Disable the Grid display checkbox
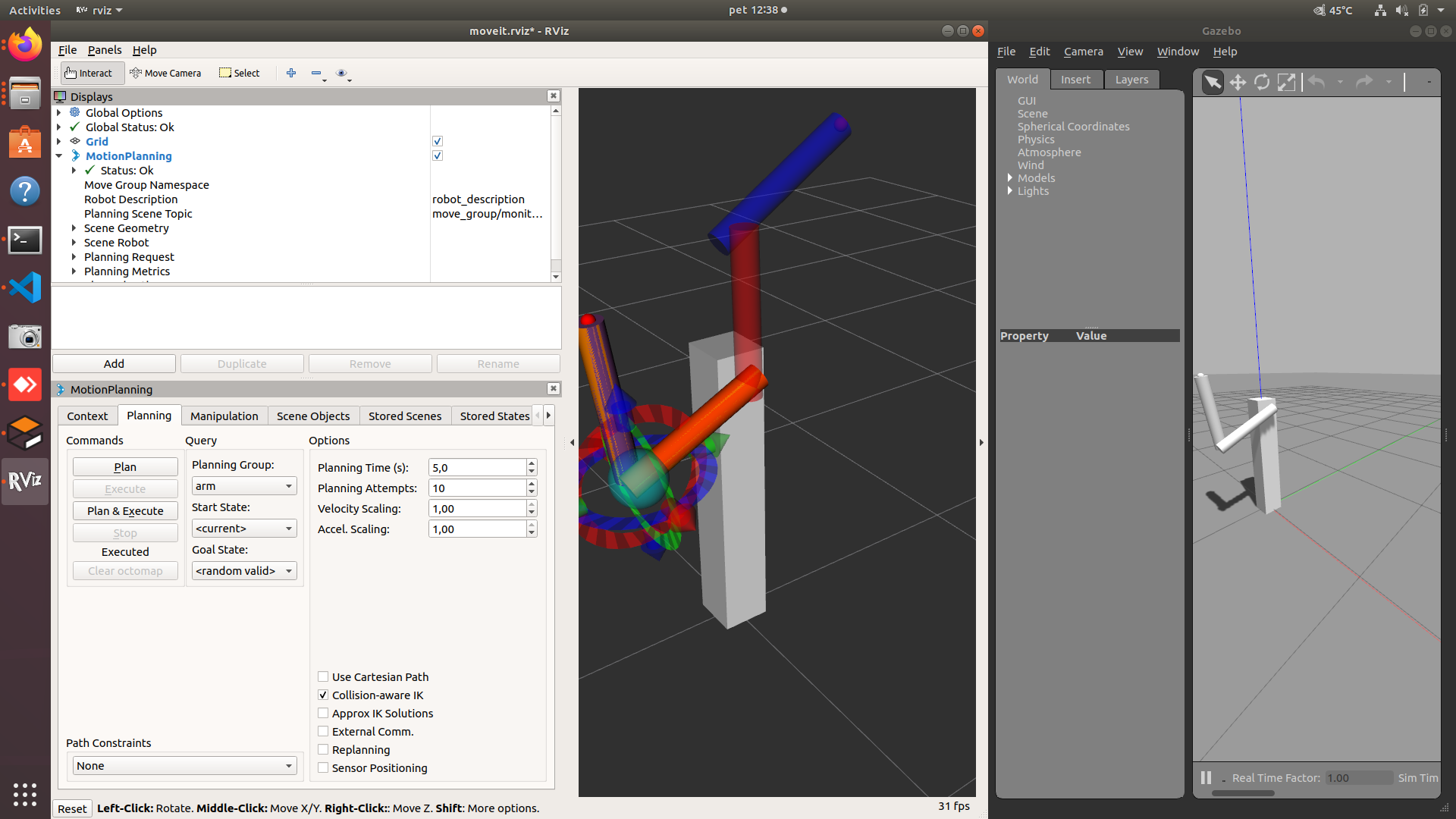1456x819 pixels. (438, 141)
